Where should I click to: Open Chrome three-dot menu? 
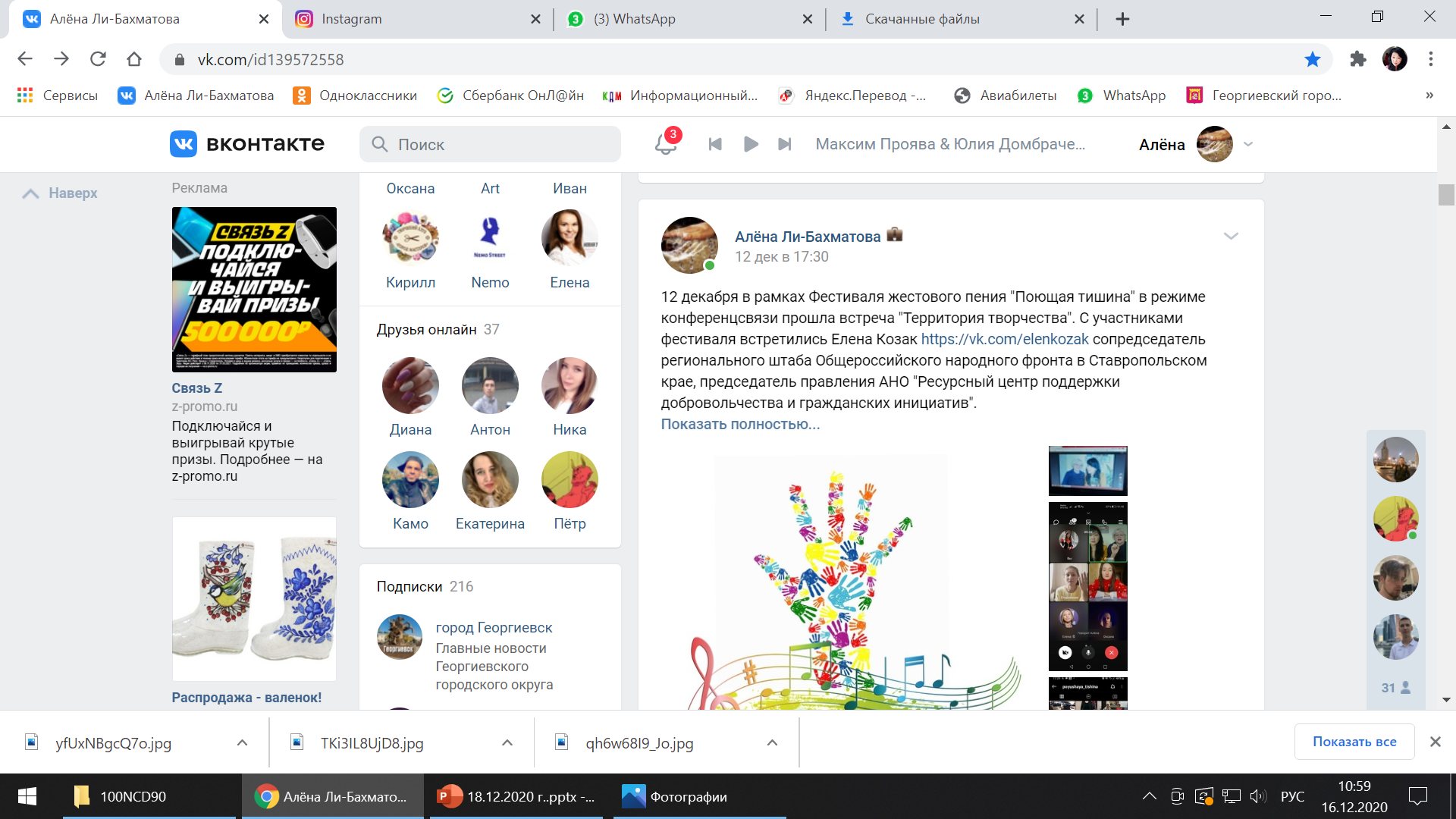click(x=1431, y=59)
